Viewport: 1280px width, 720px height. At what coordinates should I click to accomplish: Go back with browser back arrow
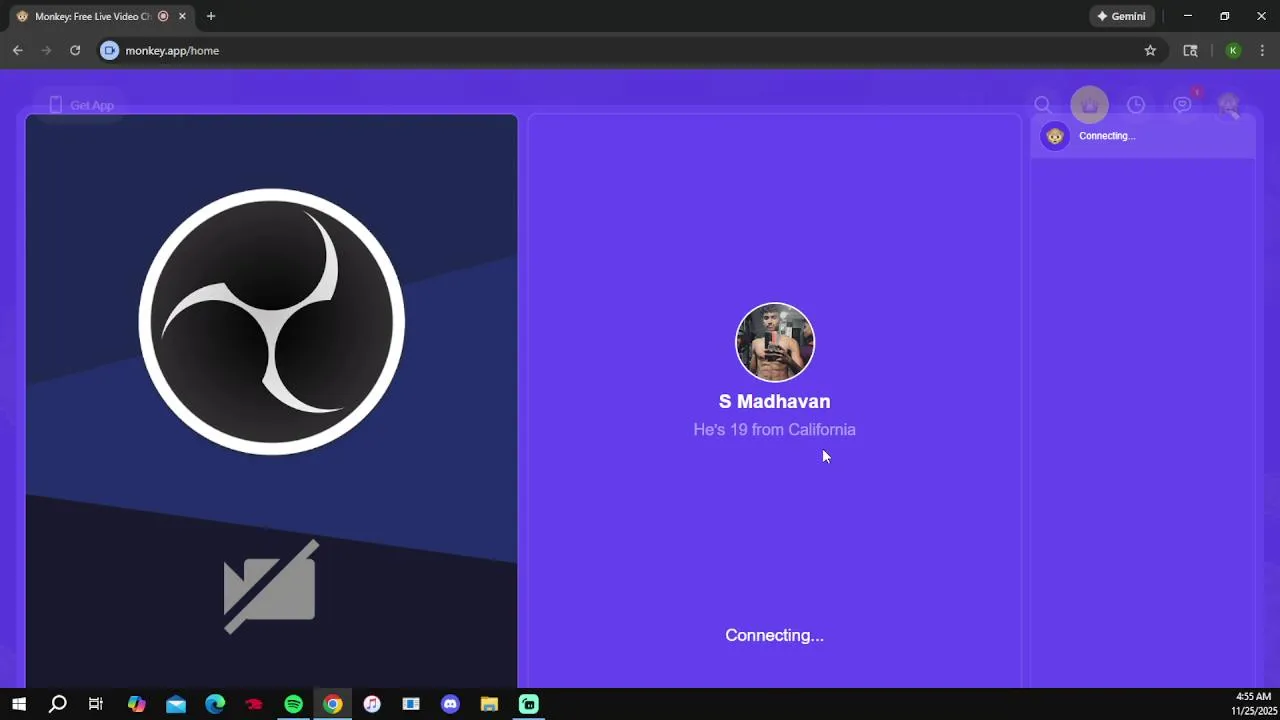pos(17,50)
